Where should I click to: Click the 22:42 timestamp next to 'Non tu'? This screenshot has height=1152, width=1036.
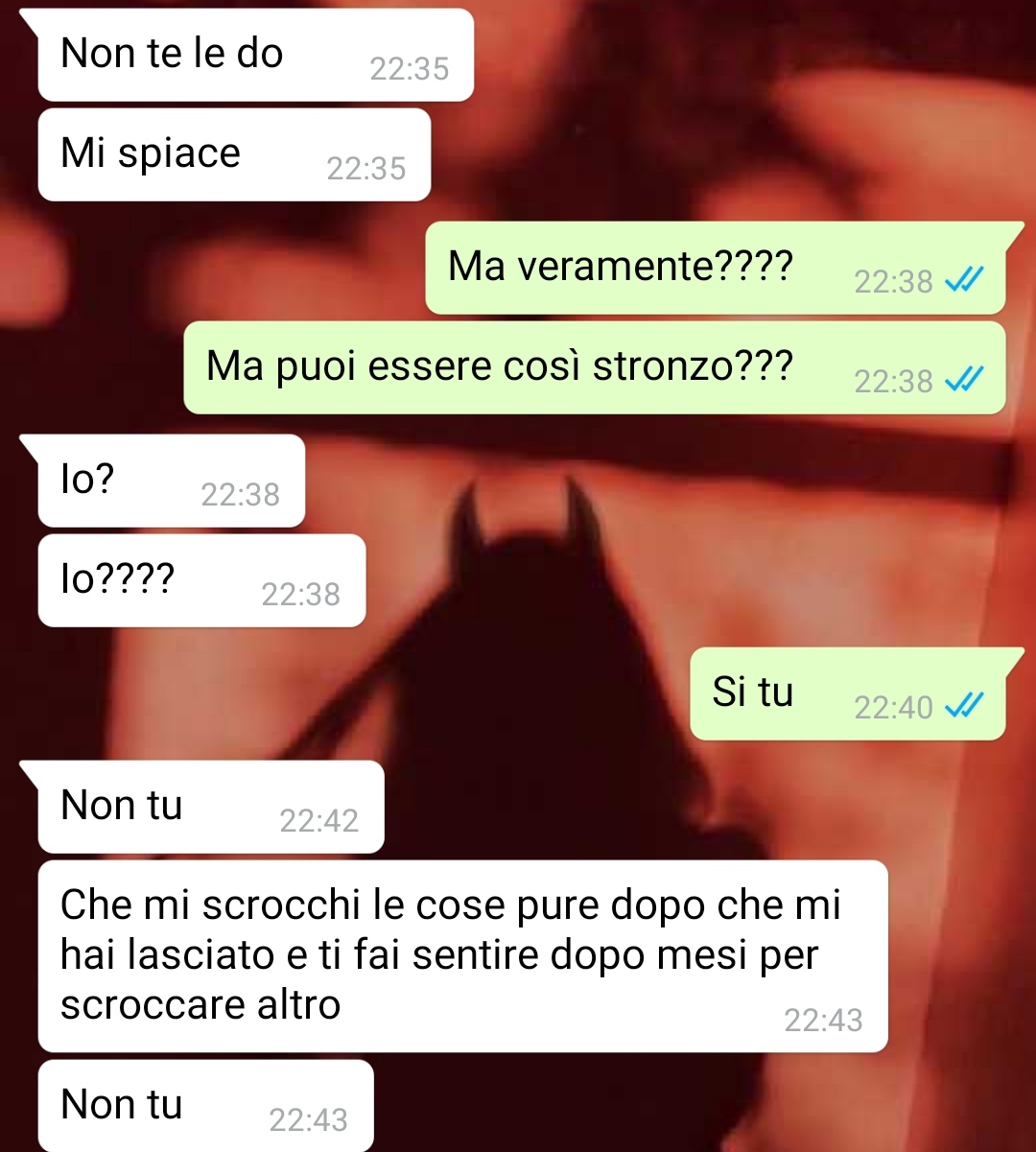pyautogui.click(x=319, y=821)
